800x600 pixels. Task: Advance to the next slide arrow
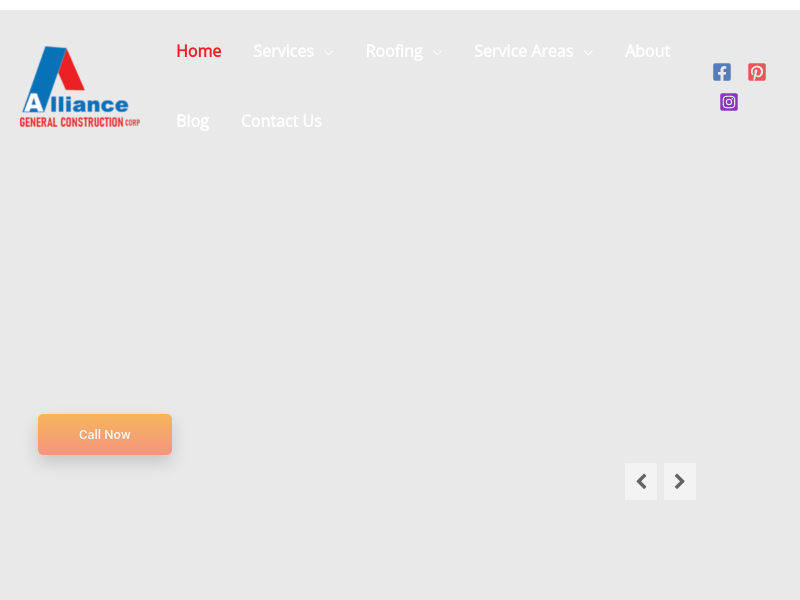(680, 481)
